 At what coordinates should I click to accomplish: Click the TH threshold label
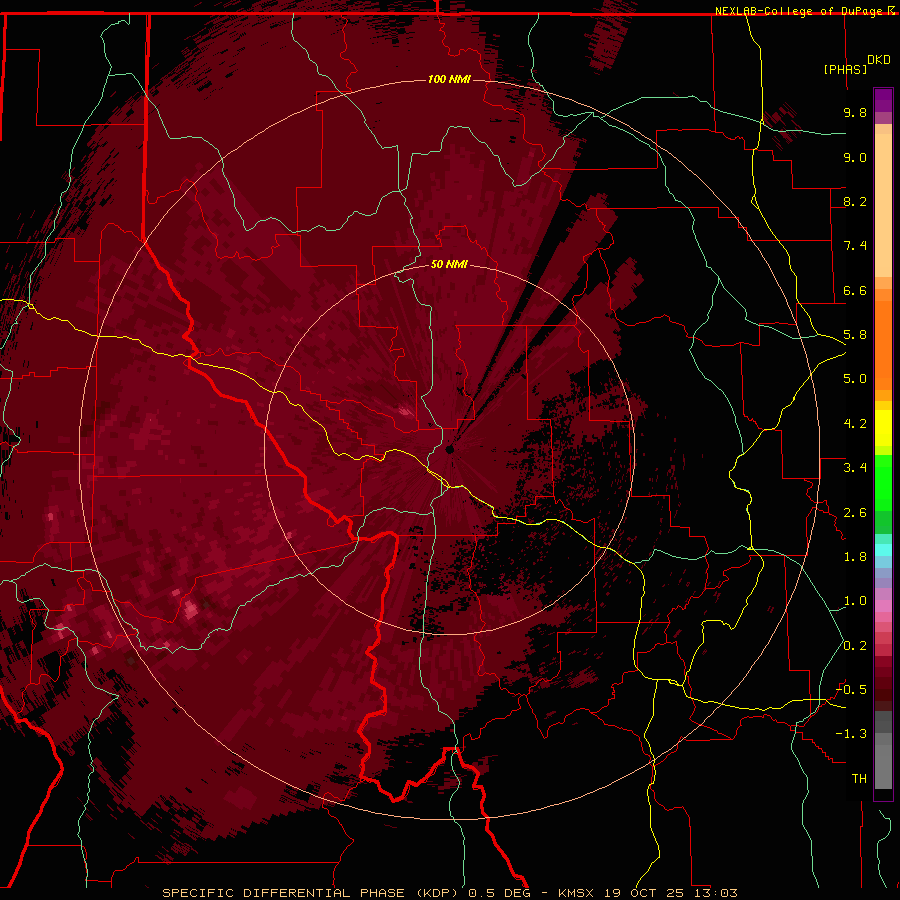click(859, 779)
